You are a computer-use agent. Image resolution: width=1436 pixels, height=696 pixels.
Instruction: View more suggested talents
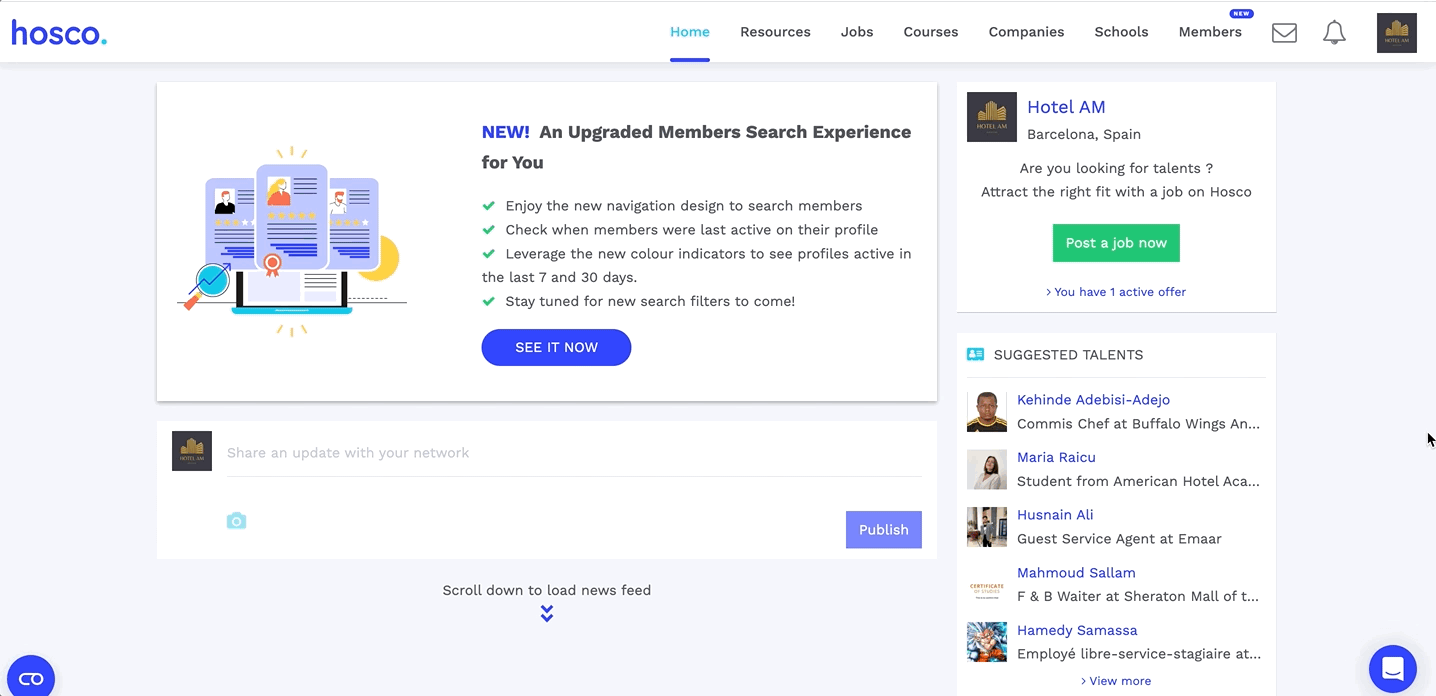[1116, 681]
